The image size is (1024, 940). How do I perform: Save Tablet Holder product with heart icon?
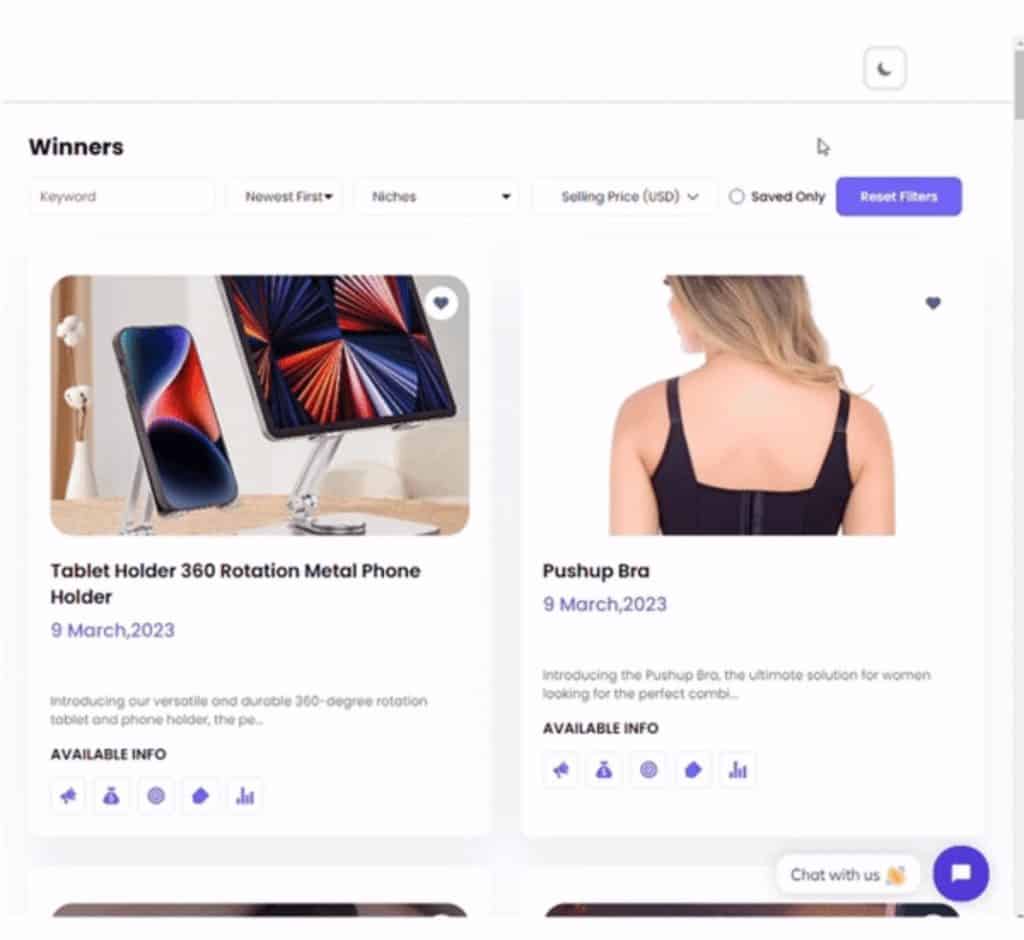pyautogui.click(x=441, y=303)
